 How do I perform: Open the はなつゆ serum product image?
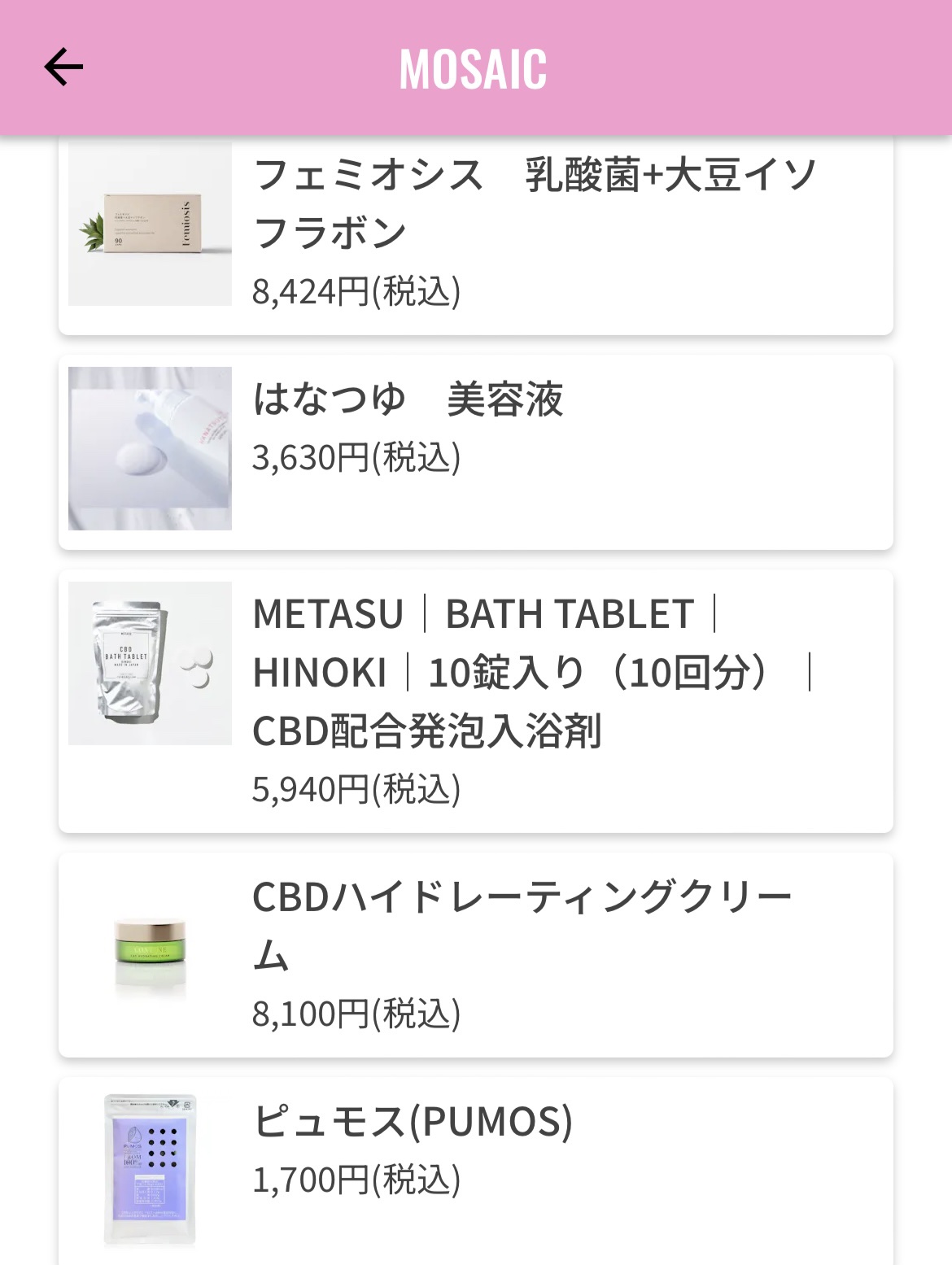150,448
